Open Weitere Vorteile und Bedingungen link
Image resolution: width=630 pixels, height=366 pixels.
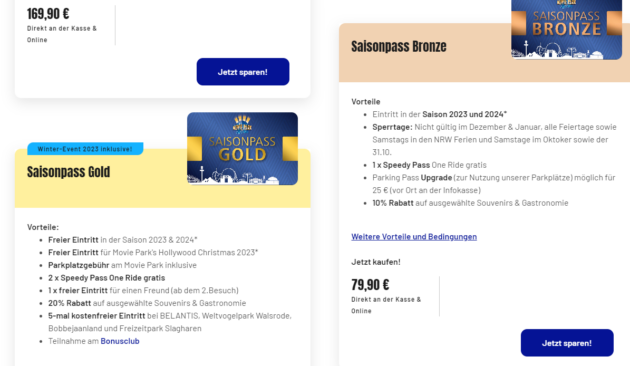[x=414, y=237]
